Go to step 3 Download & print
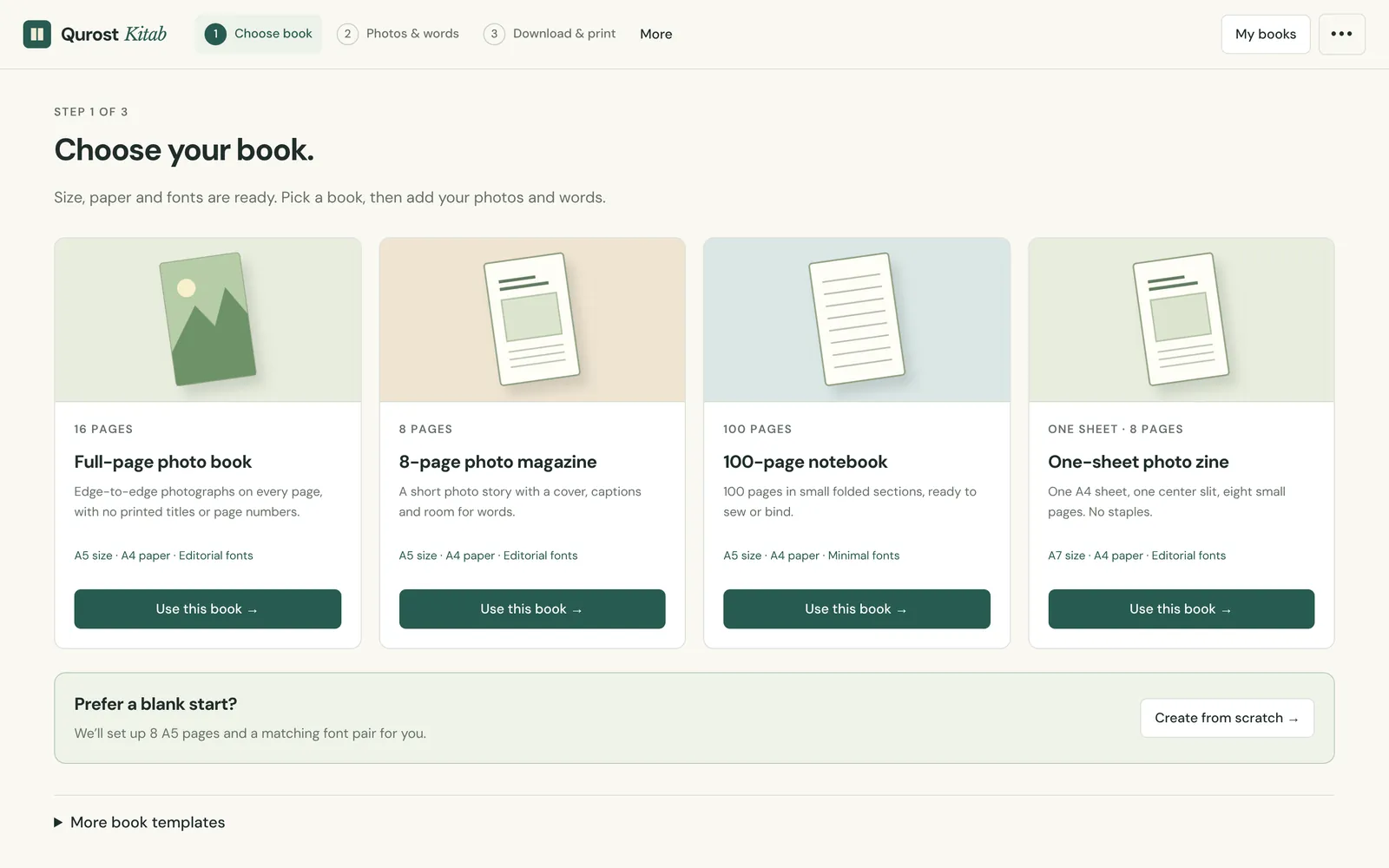The width and height of the screenshot is (1389, 868). [550, 34]
